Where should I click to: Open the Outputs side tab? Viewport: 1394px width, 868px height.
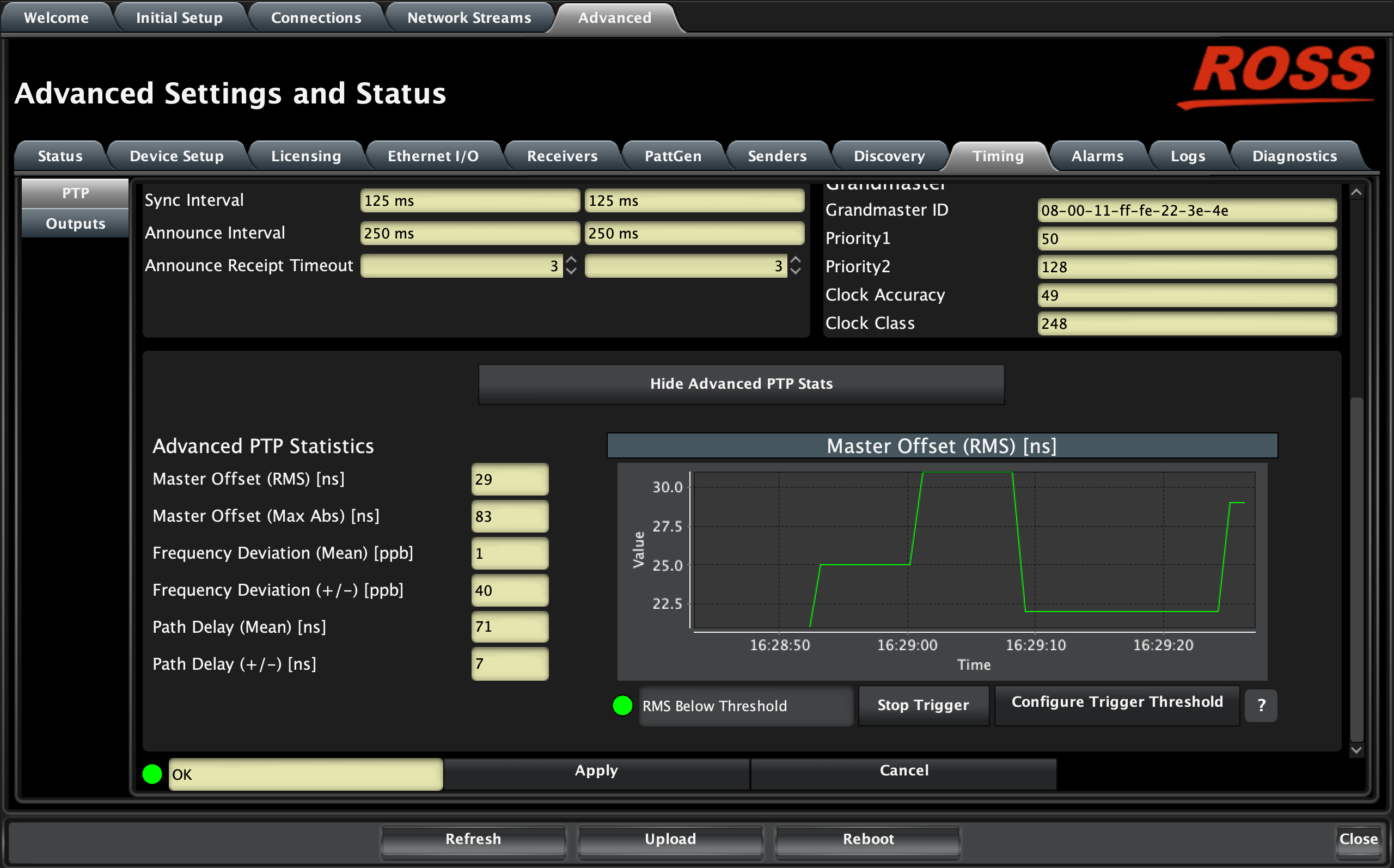(x=75, y=223)
